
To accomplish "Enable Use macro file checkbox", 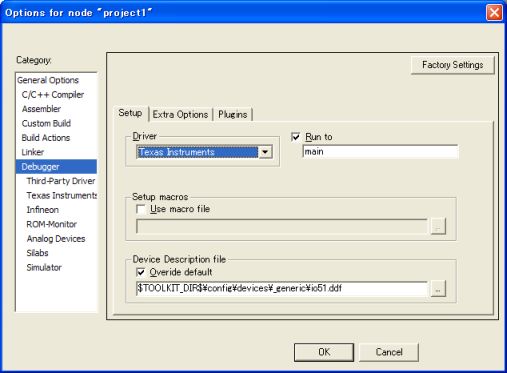I will 141,209.
